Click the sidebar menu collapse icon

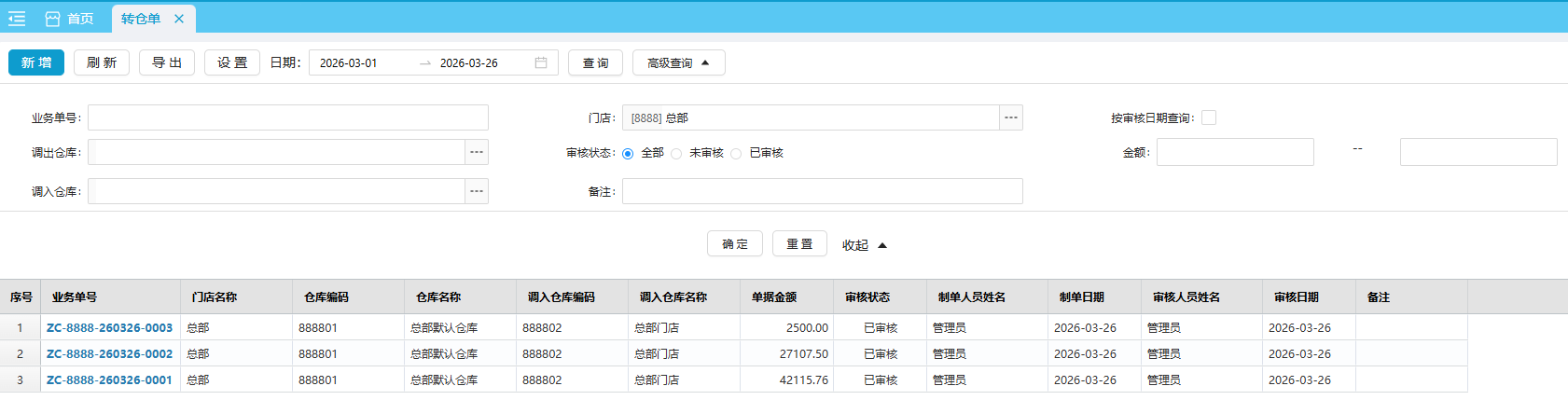[17, 19]
